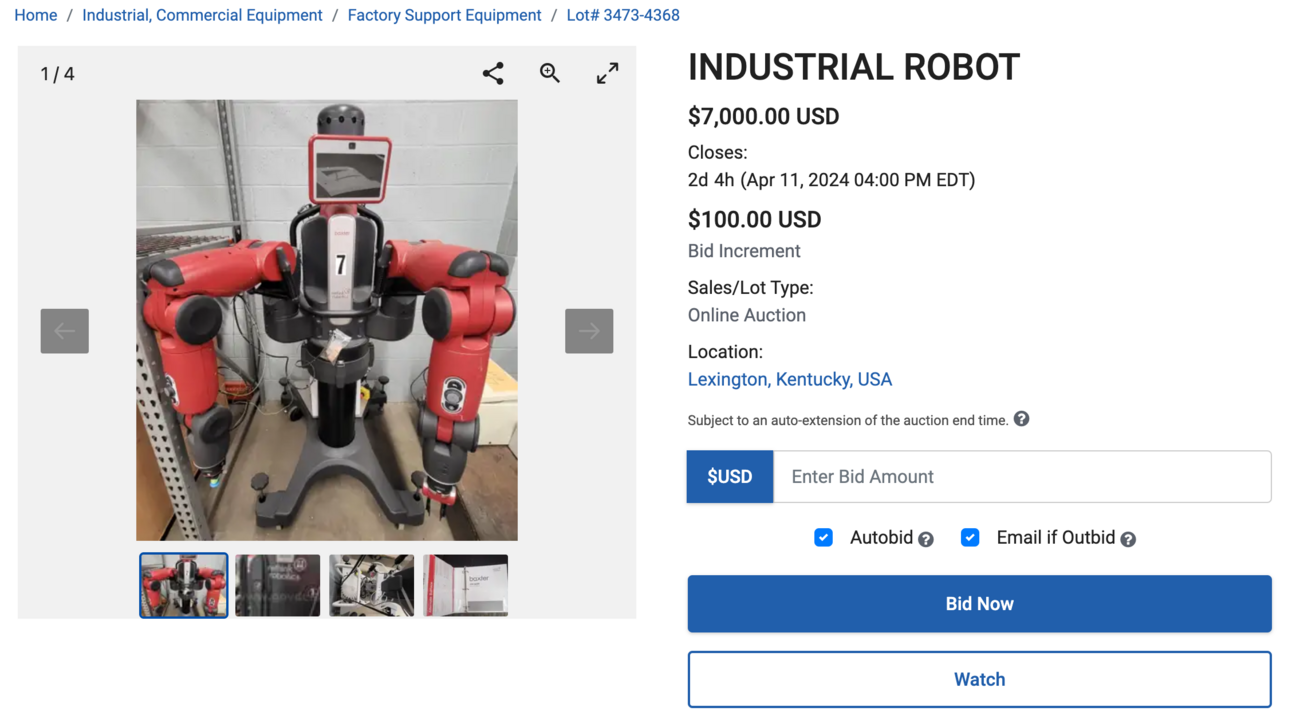View the fourth Baxter box thumbnail
This screenshot has height=723, width=1292.
tap(464, 585)
